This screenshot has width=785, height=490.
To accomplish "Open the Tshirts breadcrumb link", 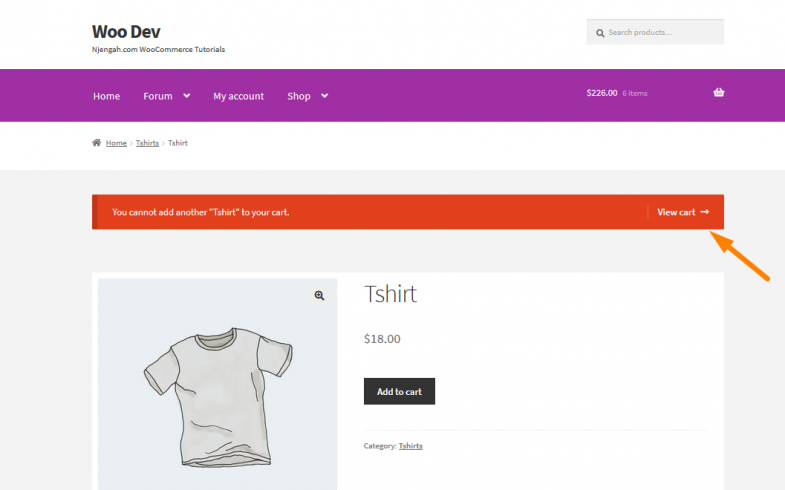I will [147, 143].
